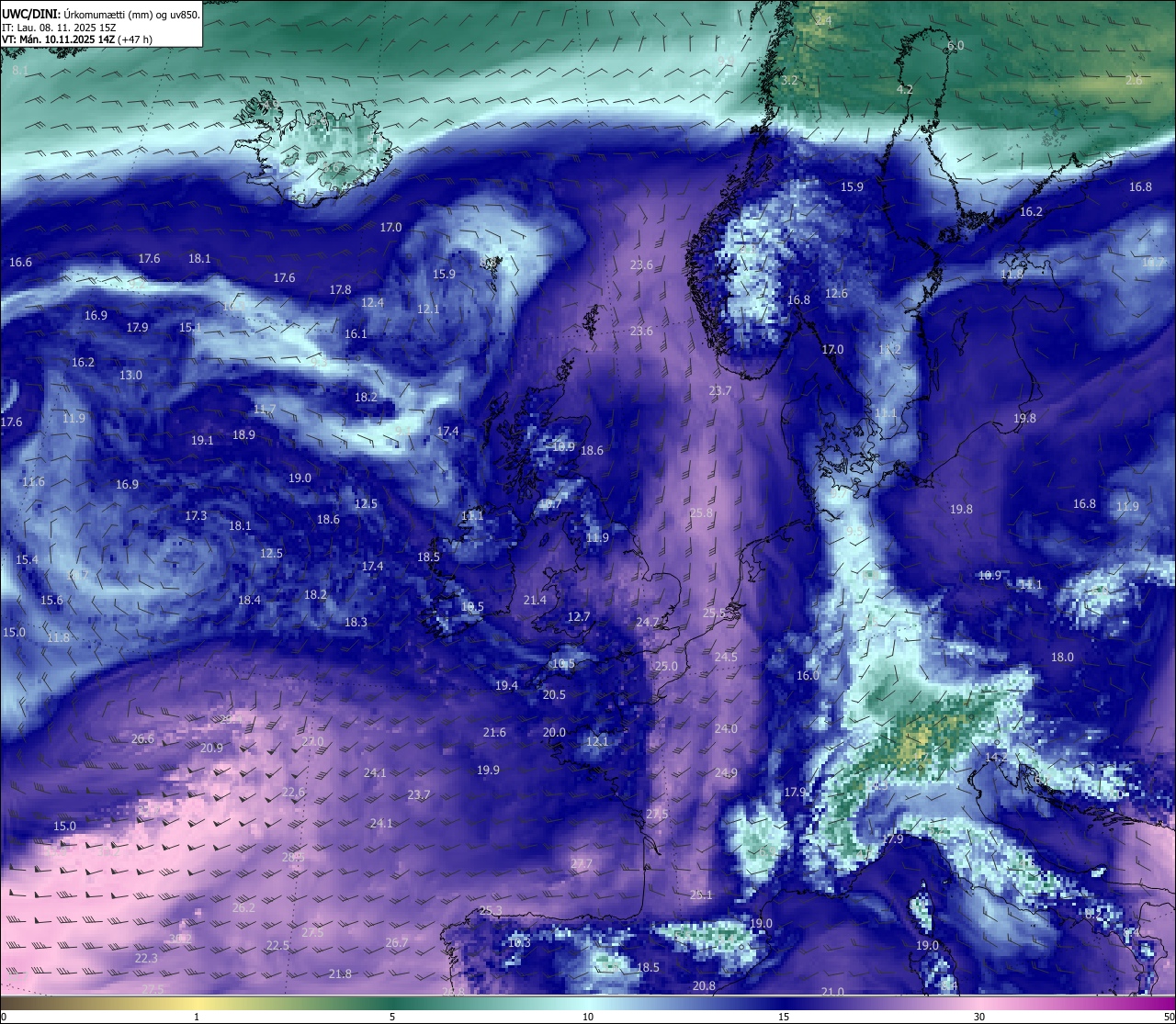
Task: Click the 17.3 value label
Action: click(x=196, y=515)
